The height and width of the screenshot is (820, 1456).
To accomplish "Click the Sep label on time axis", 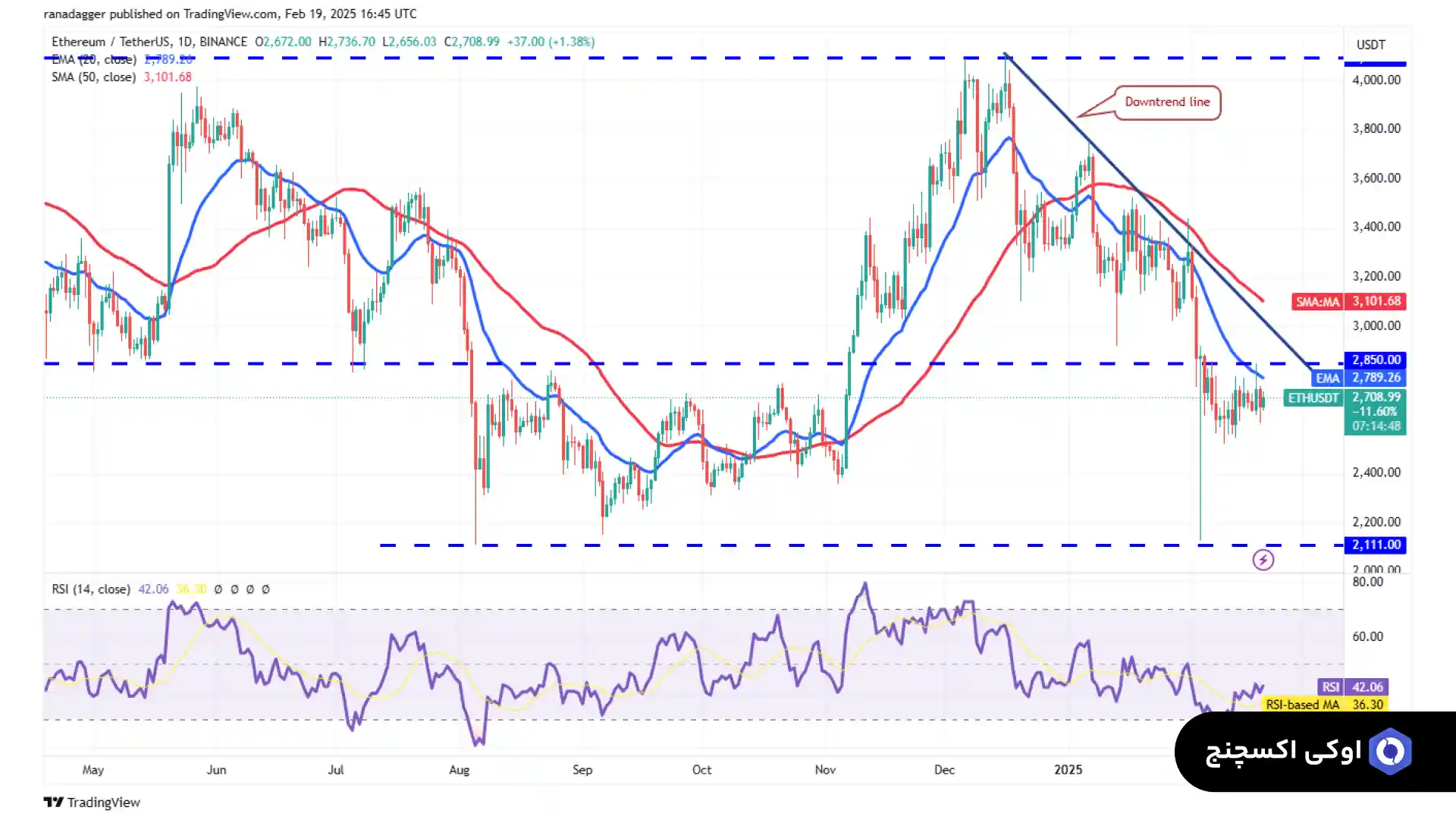I will (582, 769).
